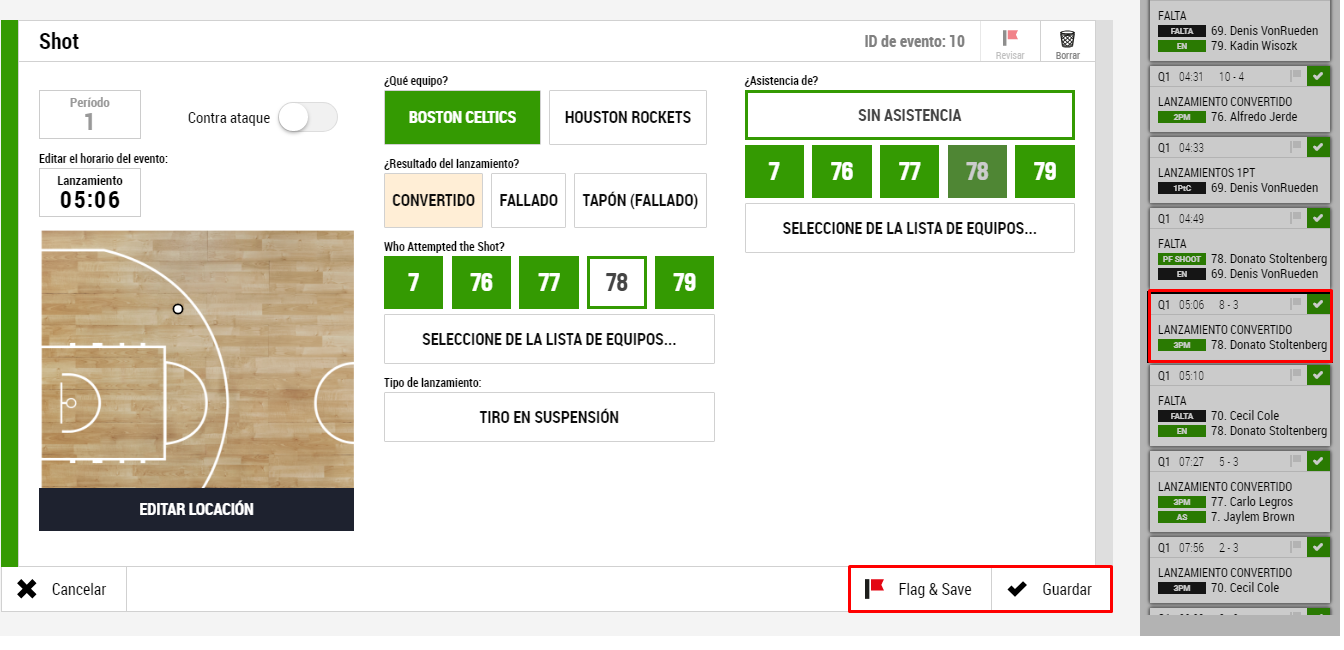Pick player 76 as the shooter
Viewport: 1344px width, 650px height.
pyautogui.click(x=481, y=282)
